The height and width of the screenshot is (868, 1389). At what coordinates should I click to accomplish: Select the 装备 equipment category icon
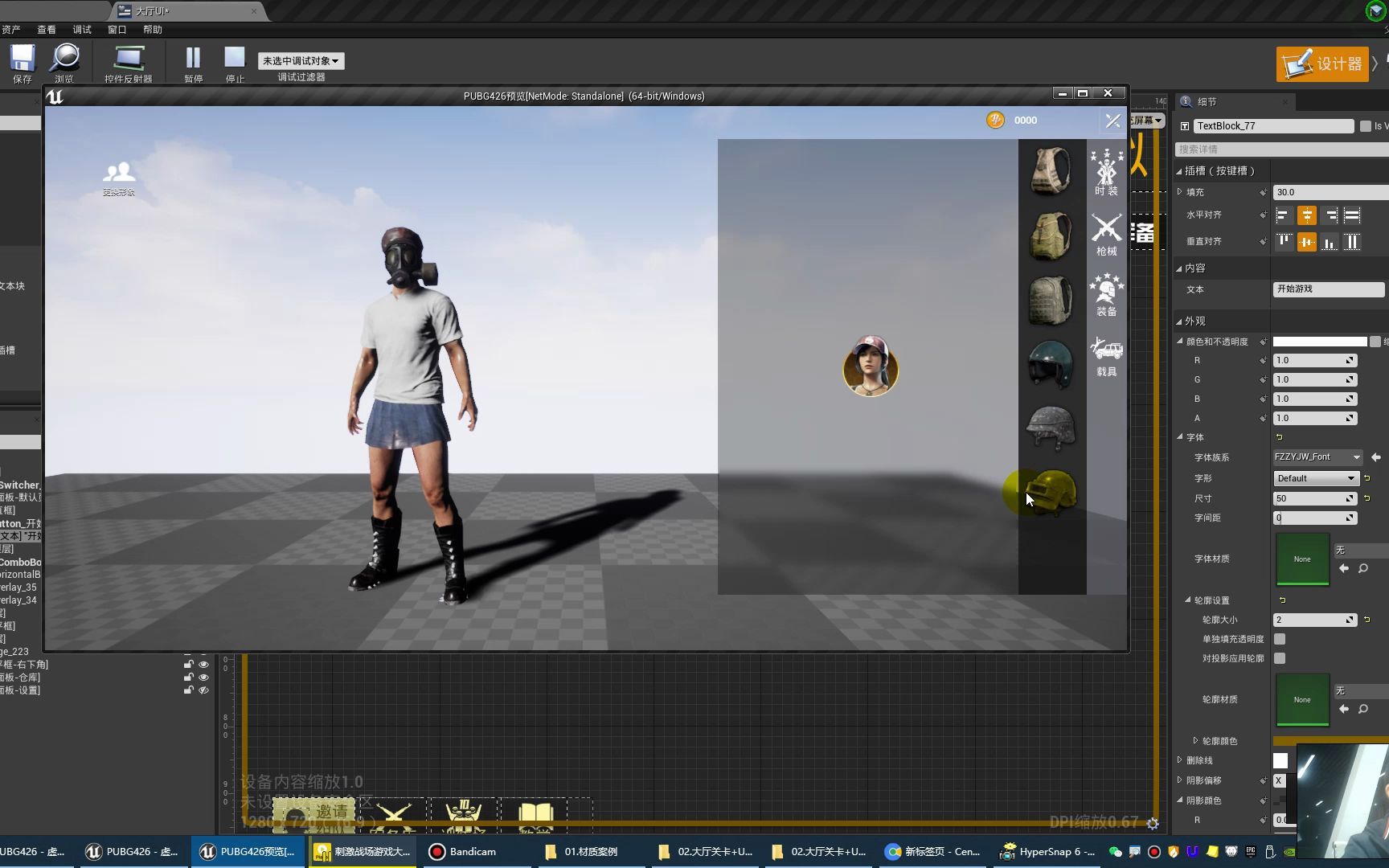[1106, 295]
